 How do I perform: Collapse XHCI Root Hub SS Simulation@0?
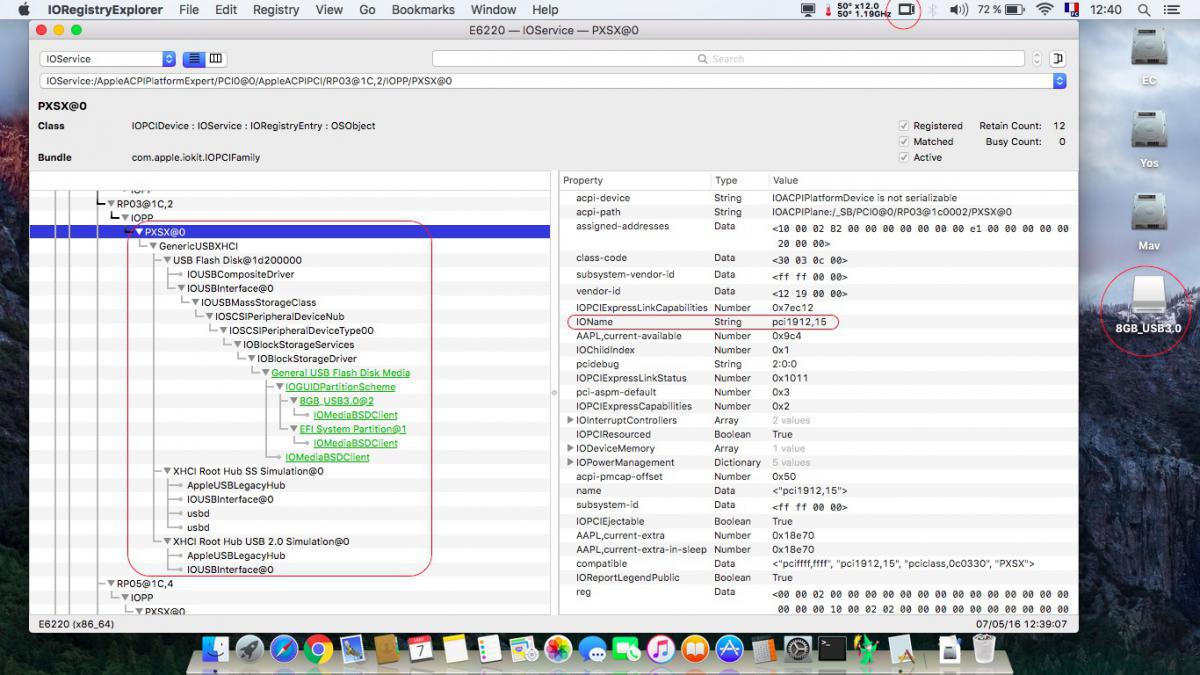click(167, 471)
